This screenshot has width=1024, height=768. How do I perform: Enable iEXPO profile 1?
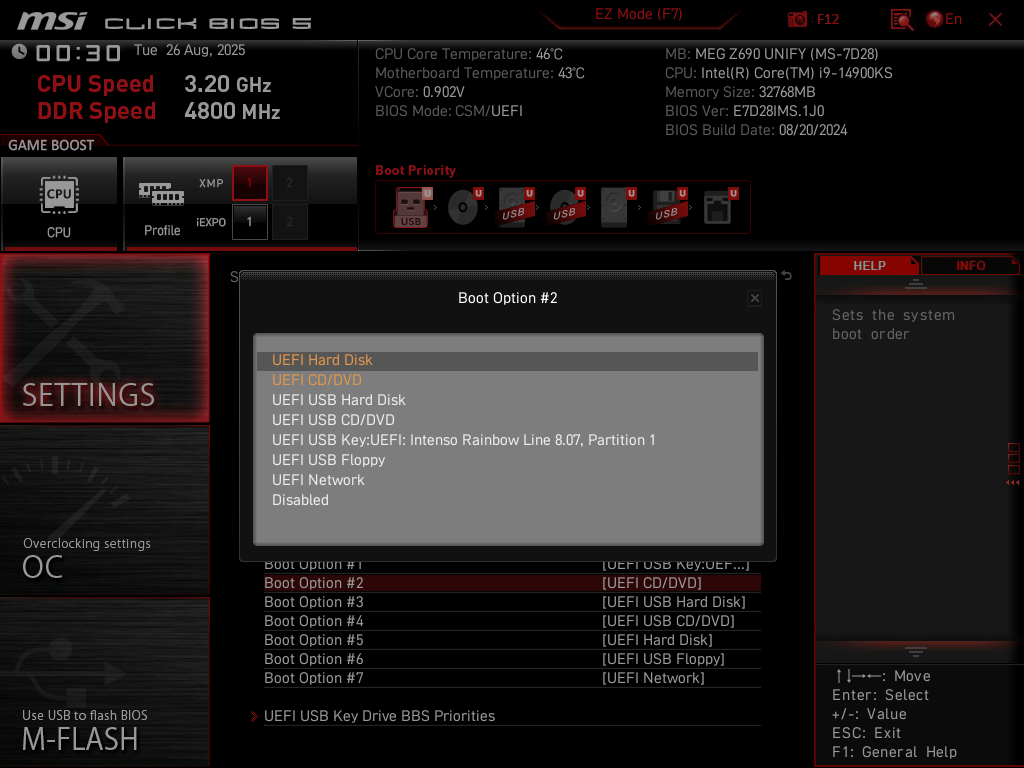[249, 222]
